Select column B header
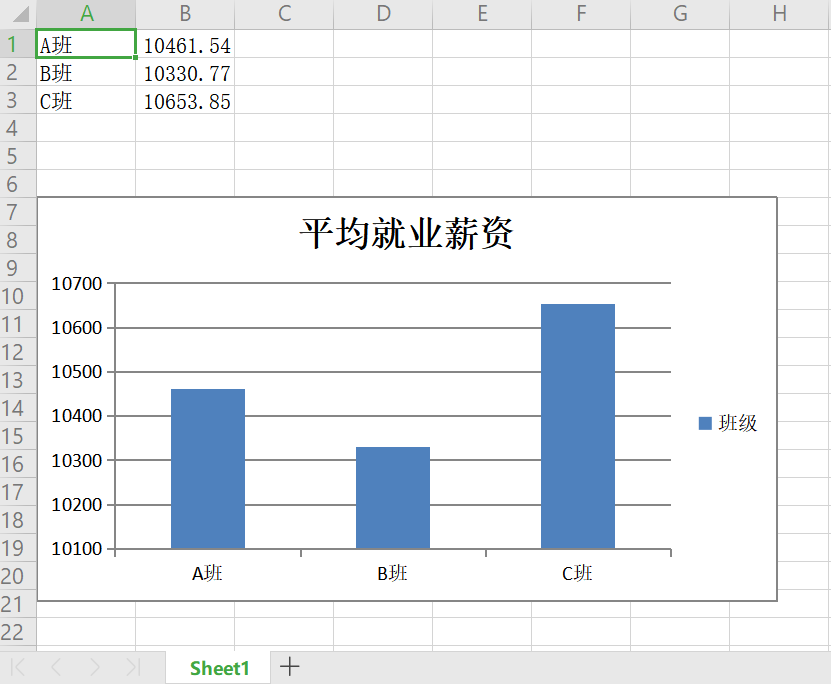Screen dimensions: 831x684 (184, 14)
